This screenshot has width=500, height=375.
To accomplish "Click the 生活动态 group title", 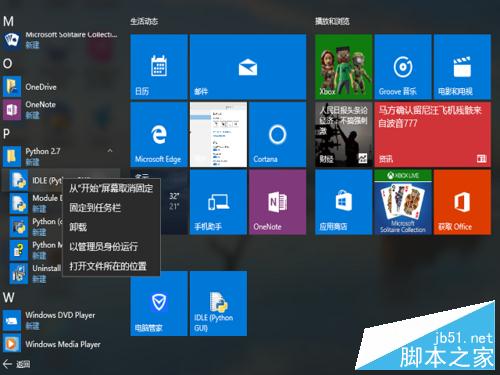I will point(144,22).
